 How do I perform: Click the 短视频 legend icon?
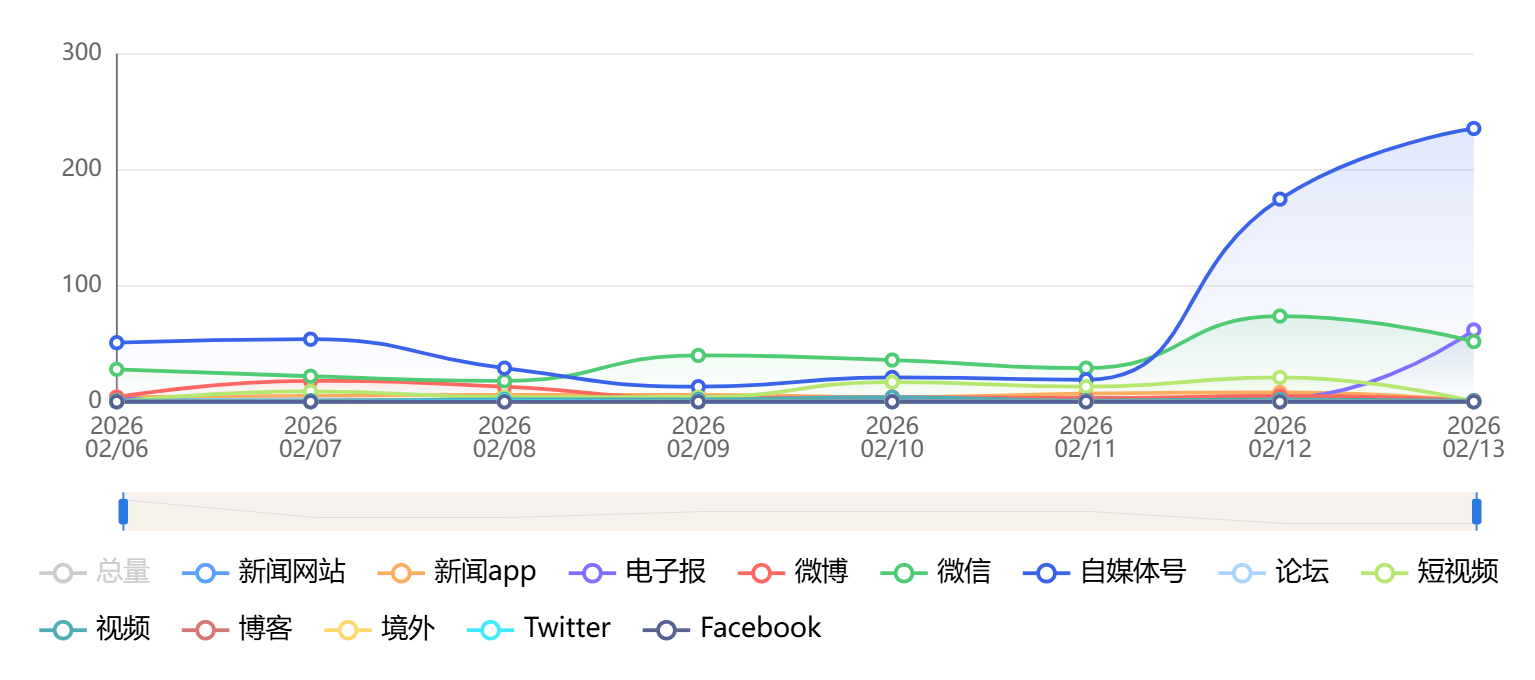(x=1383, y=573)
